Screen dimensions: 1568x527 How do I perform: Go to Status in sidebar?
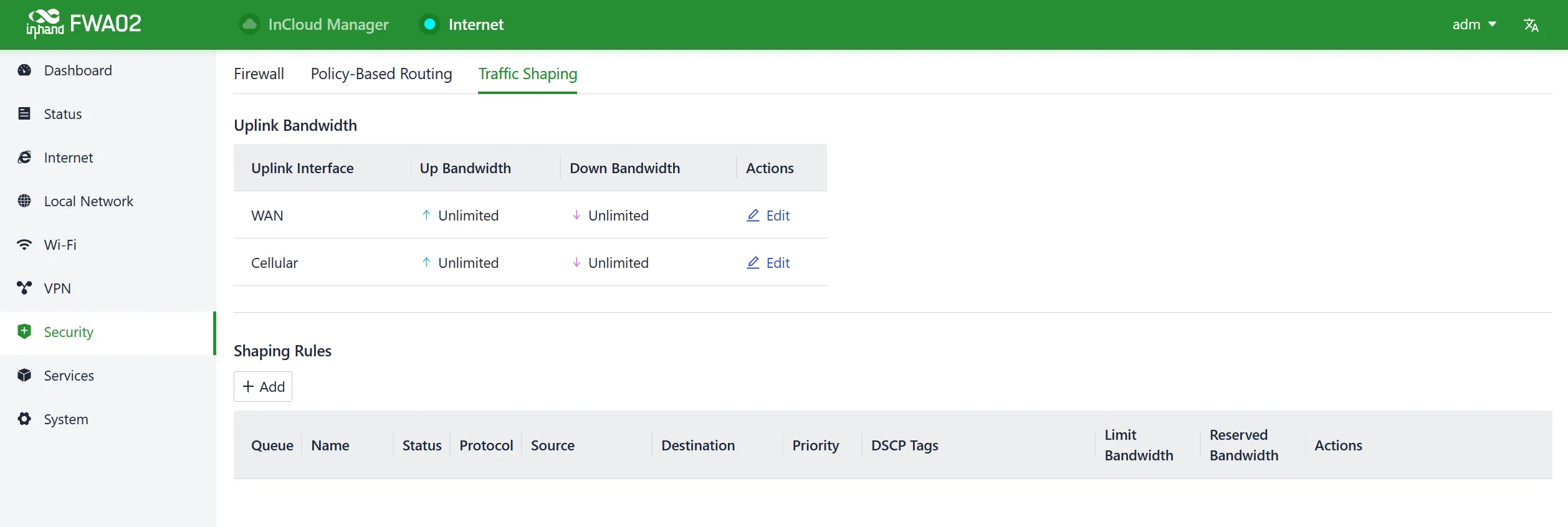pos(108,114)
